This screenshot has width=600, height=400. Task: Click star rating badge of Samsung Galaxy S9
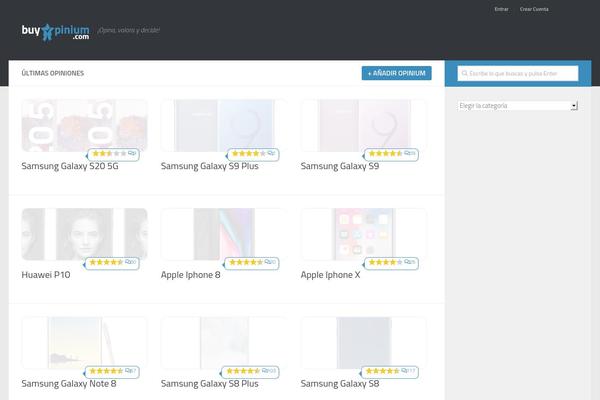tap(391, 154)
